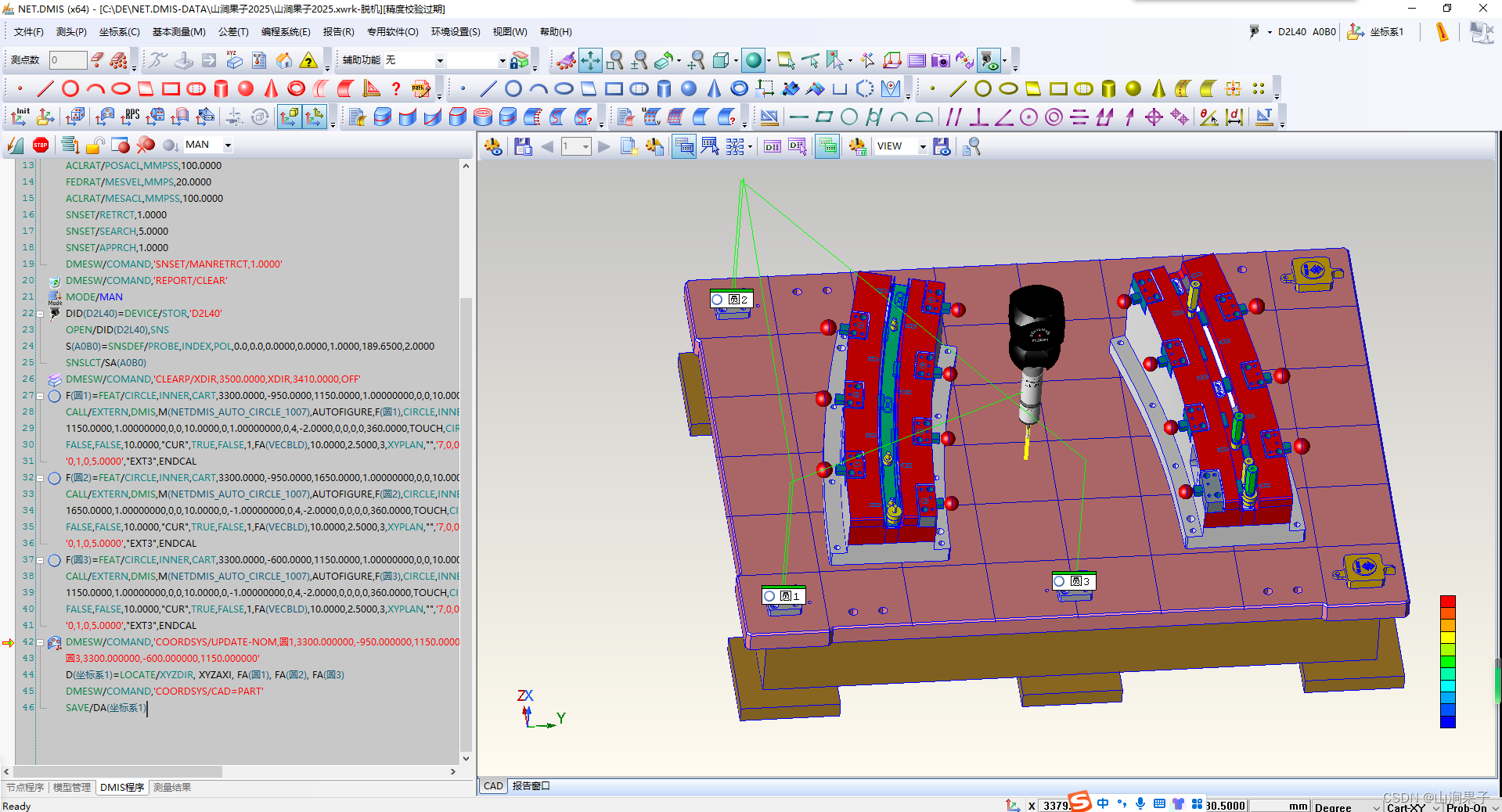Click the RPS alignment icon
1502x812 pixels.
point(130,117)
